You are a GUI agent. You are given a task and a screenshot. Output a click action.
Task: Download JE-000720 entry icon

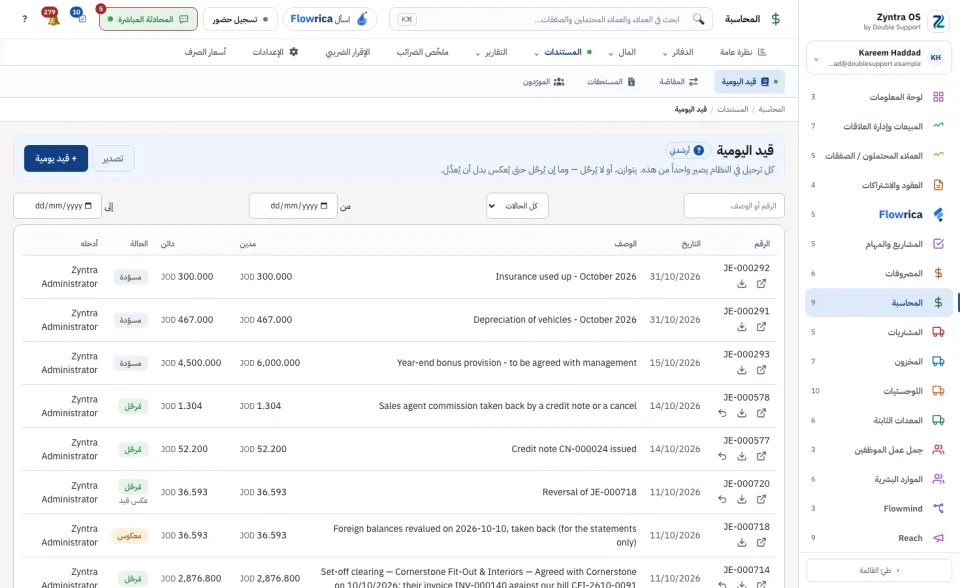coord(741,499)
